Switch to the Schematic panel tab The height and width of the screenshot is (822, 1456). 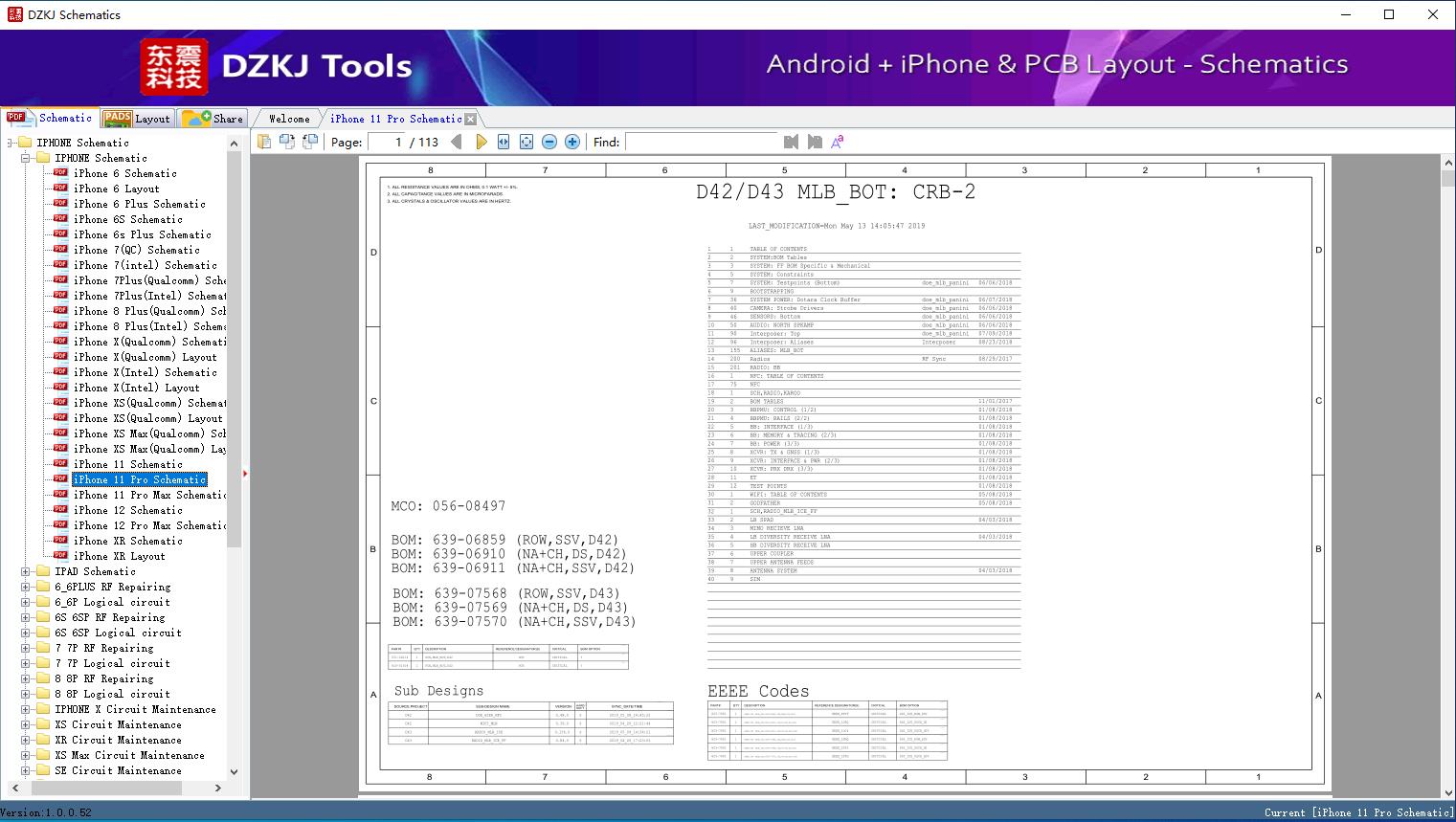(50, 118)
